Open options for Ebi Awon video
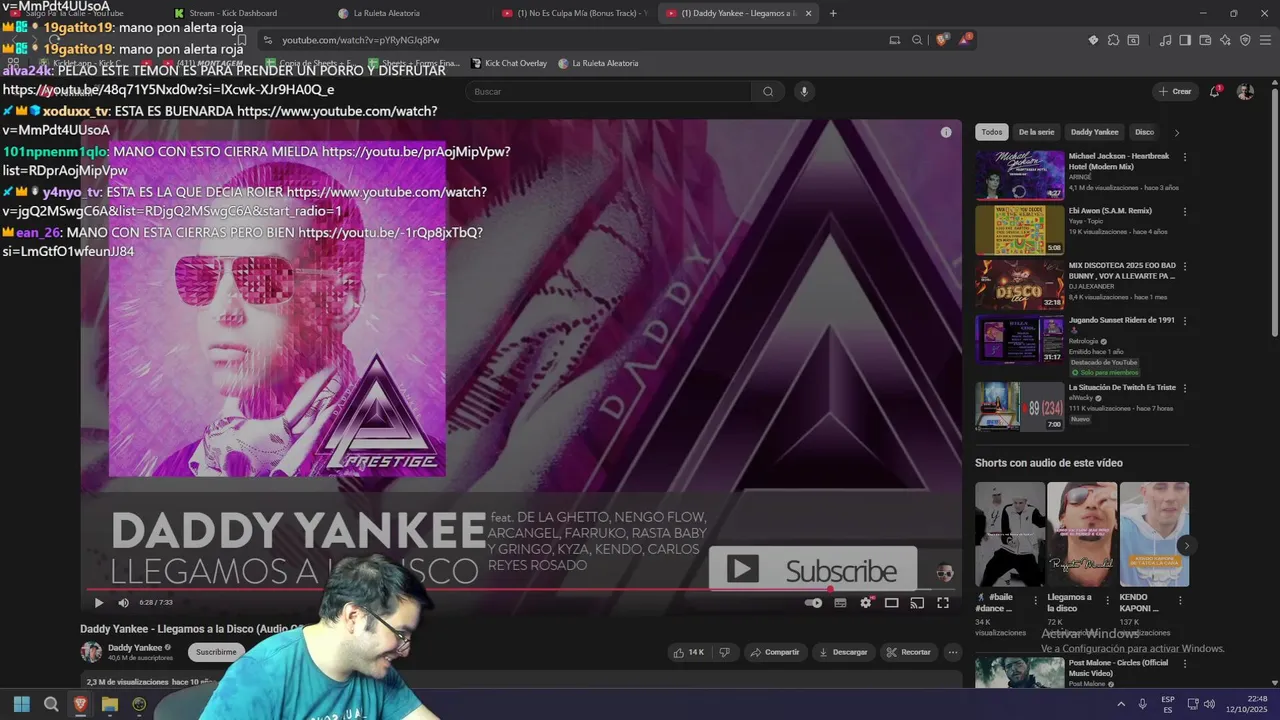This screenshot has width=1280, height=720. (x=1185, y=212)
